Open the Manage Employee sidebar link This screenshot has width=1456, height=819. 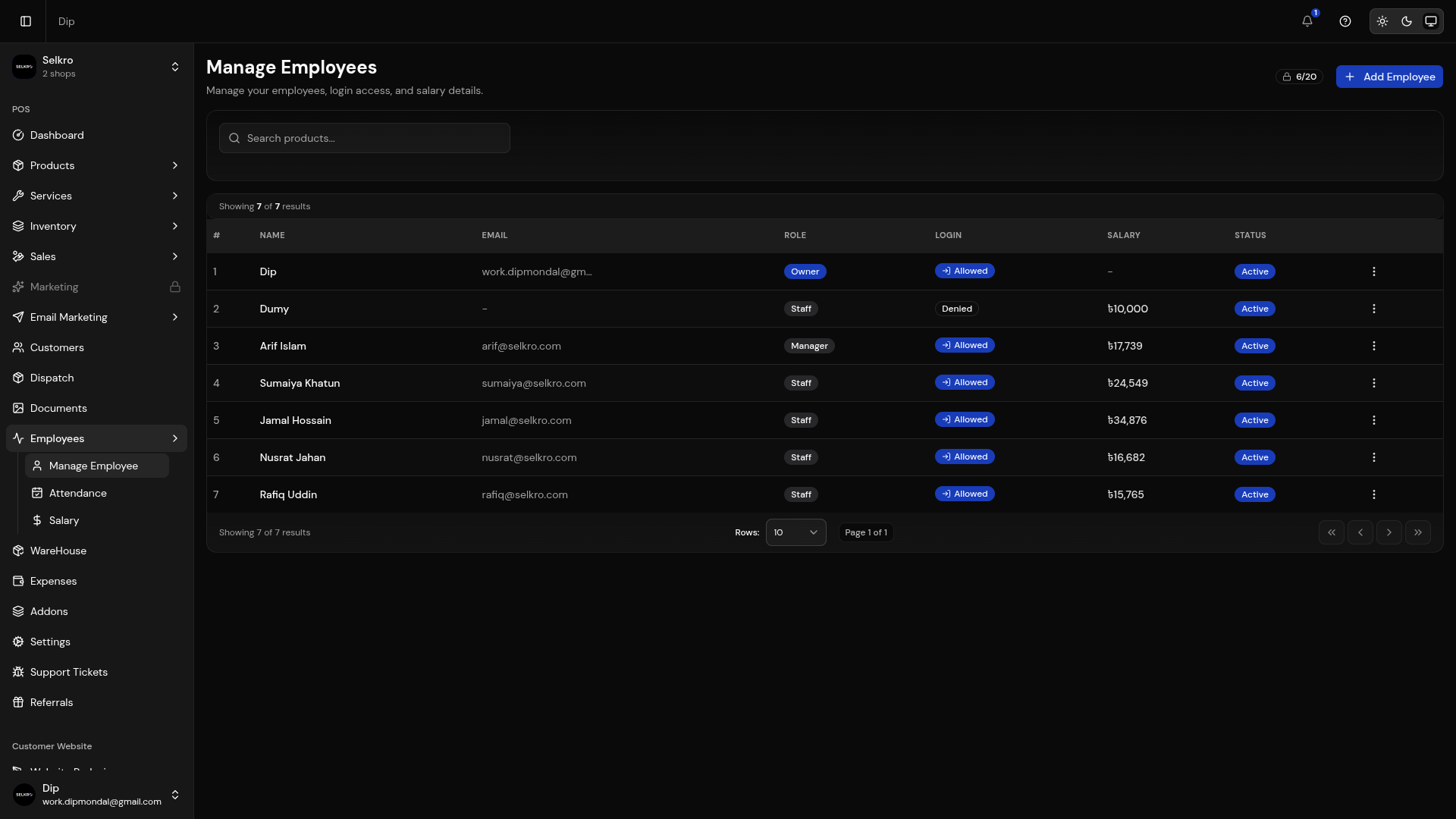(97, 466)
